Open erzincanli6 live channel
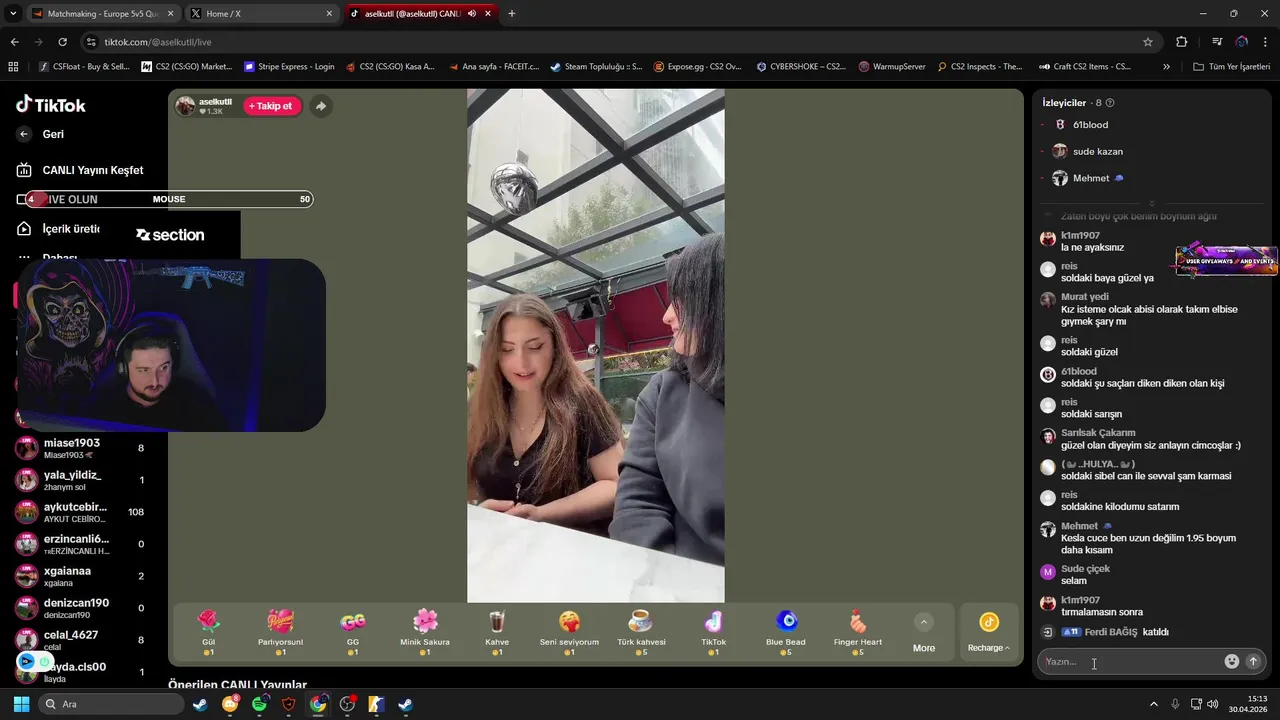The height and width of the screenshot is (720, 1280). (80, 544)
